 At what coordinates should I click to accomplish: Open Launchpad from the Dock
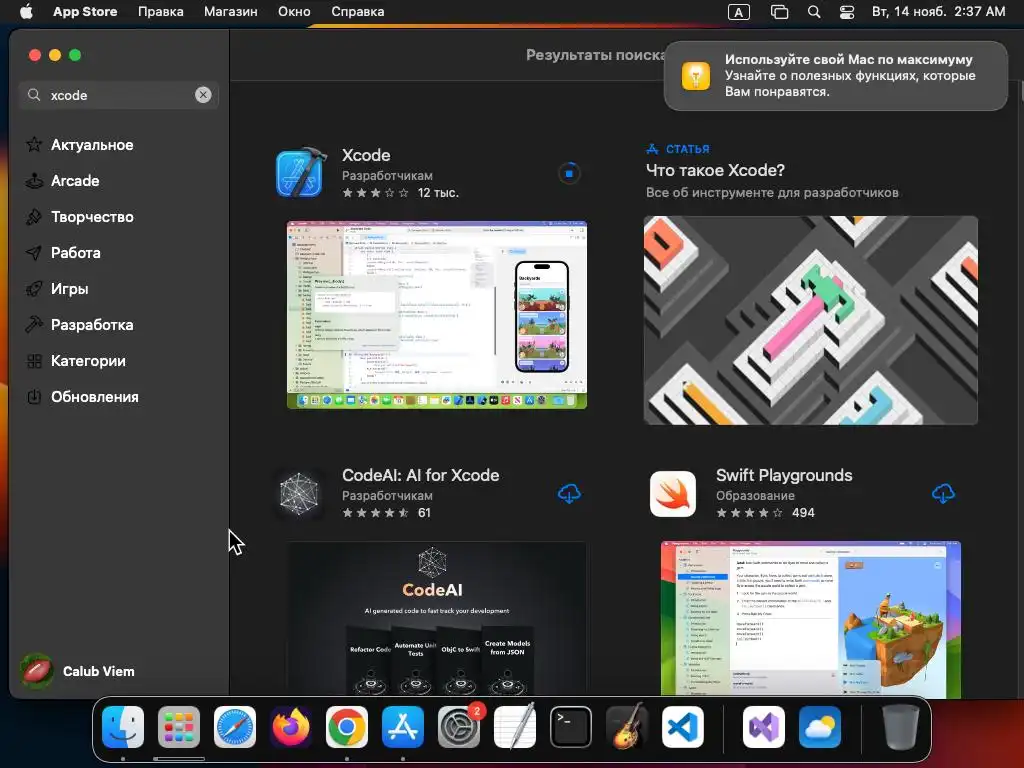click(179, 727)
